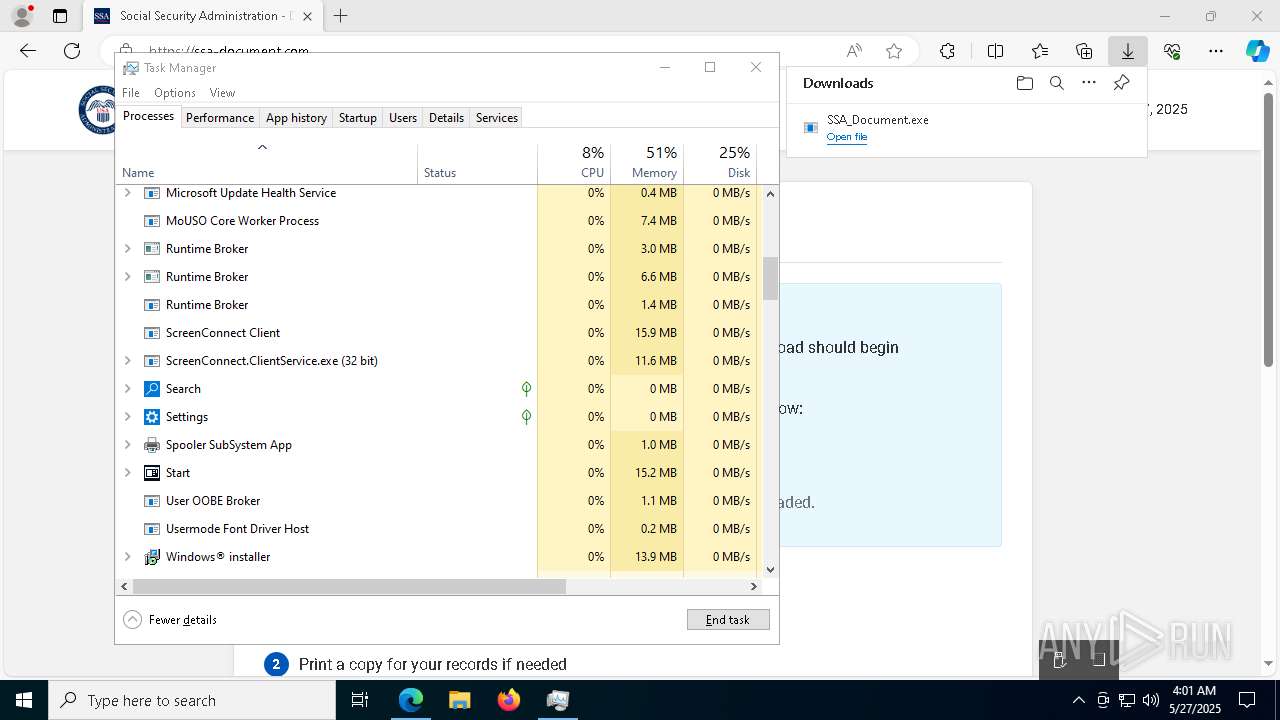Image resolution: width=1280 pixels, height=720 pixels.
Task: Click the Search process magnifier icon
Action: [152, 389]
